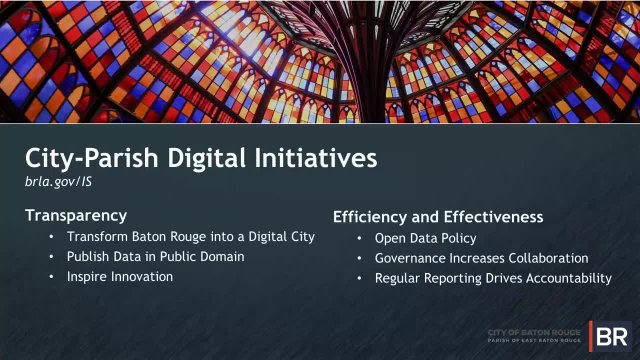Click "Publish Data in Public Domain" bullet
This screenshot has height=360, width=640.
pyautogui.click(x=156, y=257)
